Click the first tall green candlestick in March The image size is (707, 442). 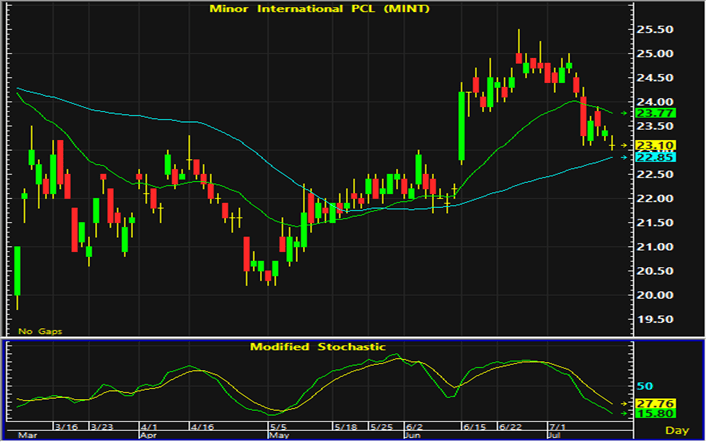[x=18, y=271]
